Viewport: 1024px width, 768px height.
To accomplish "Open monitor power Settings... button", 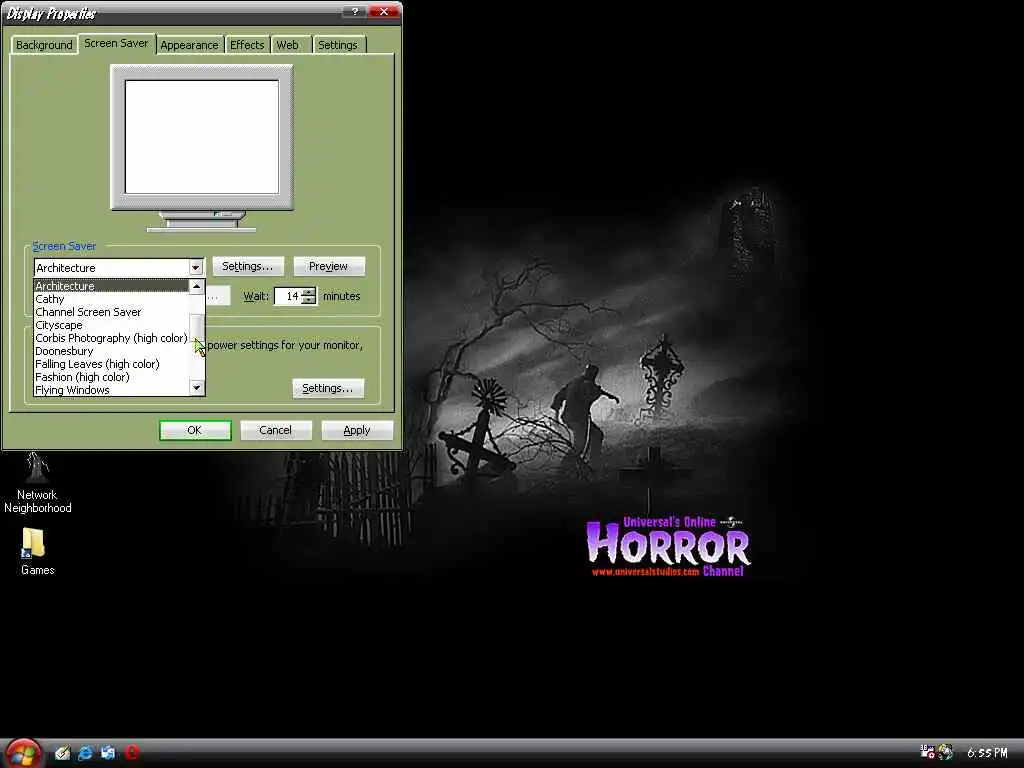I will pos(328,389).
